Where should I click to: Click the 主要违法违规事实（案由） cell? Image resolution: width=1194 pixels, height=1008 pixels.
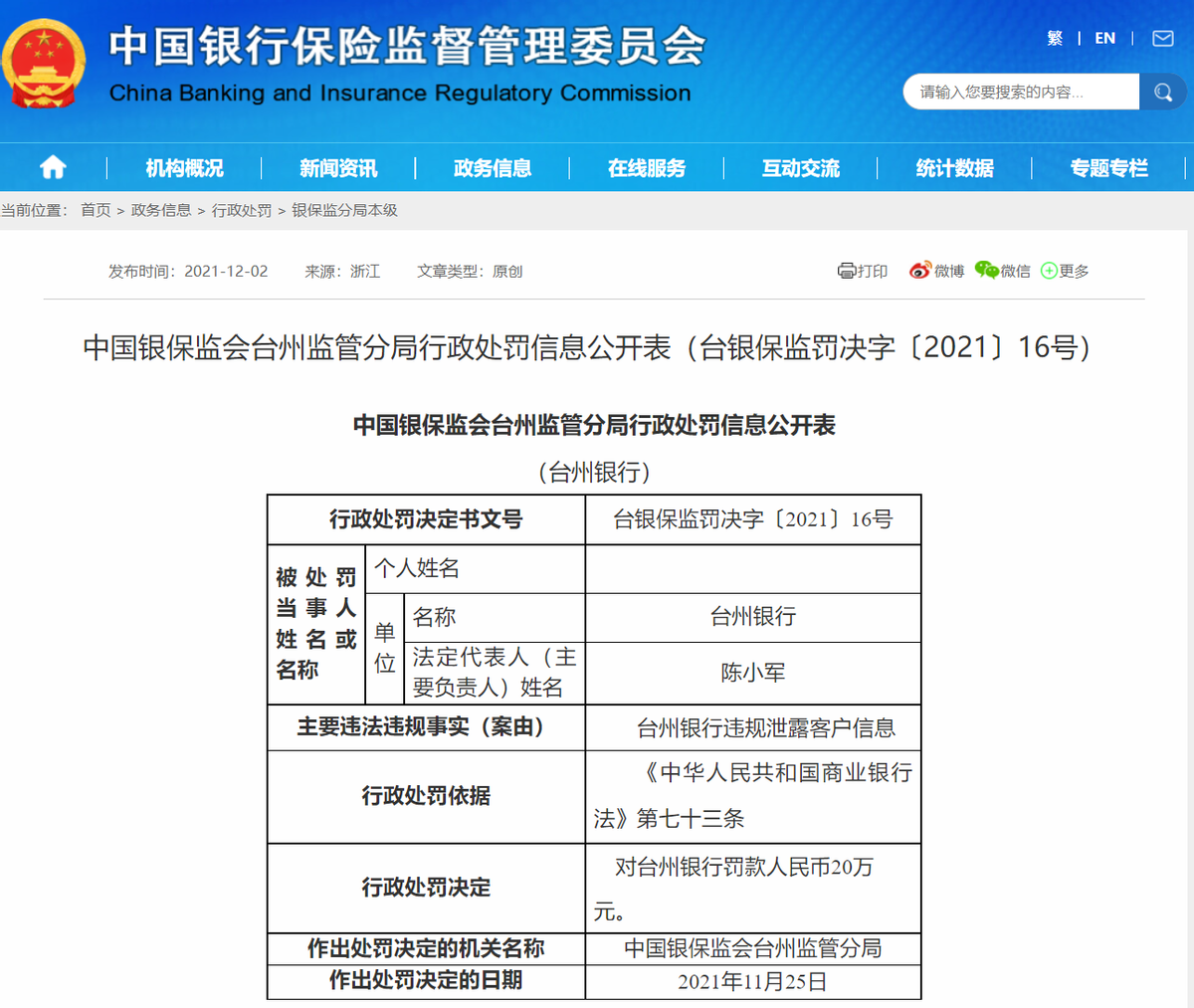(x=426, y=727)
